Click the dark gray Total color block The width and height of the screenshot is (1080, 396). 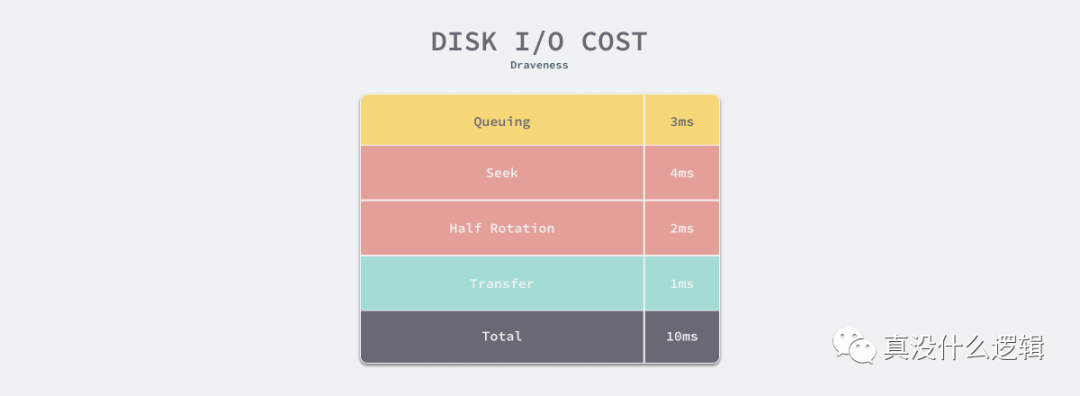point(502,336)
